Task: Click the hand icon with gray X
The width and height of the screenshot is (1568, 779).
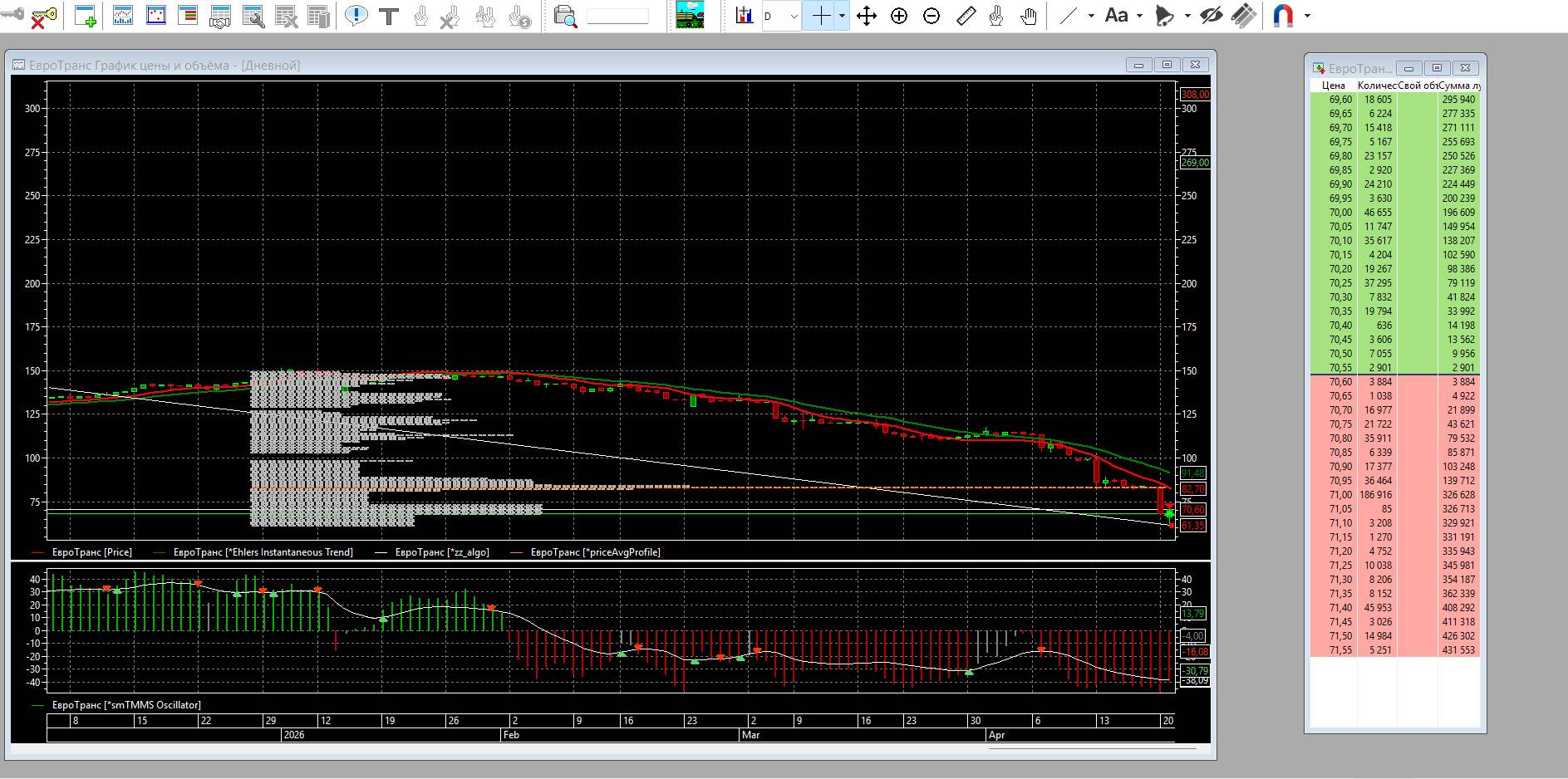Action: click(x=450, y=16)
